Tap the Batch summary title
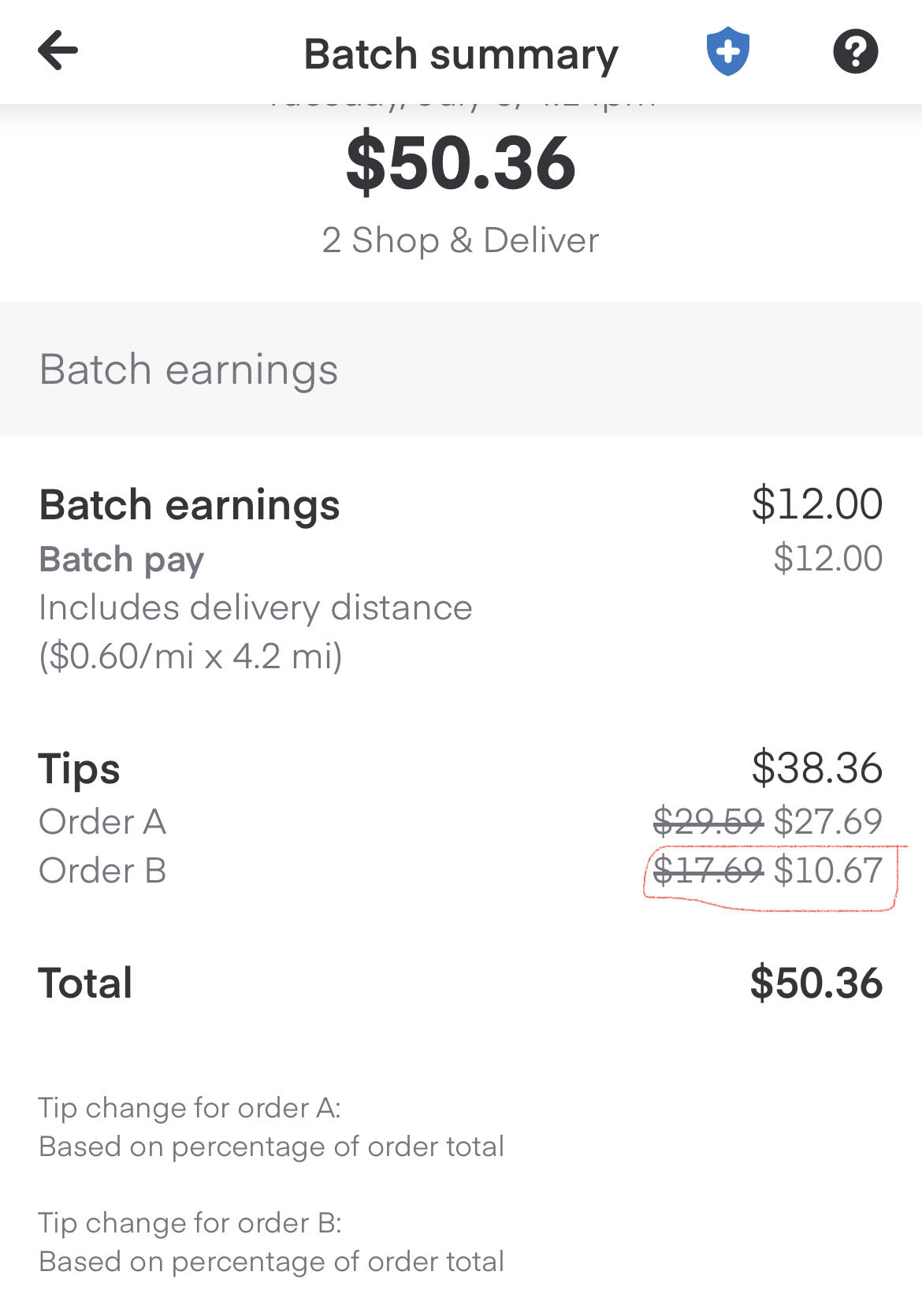The image size is (922, 1316). point(461,54)
